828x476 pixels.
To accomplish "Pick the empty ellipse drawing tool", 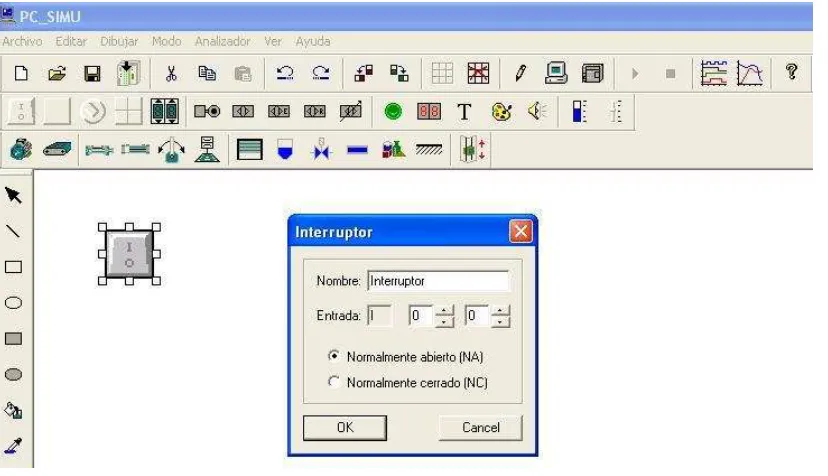I will [x=13, y=303].
